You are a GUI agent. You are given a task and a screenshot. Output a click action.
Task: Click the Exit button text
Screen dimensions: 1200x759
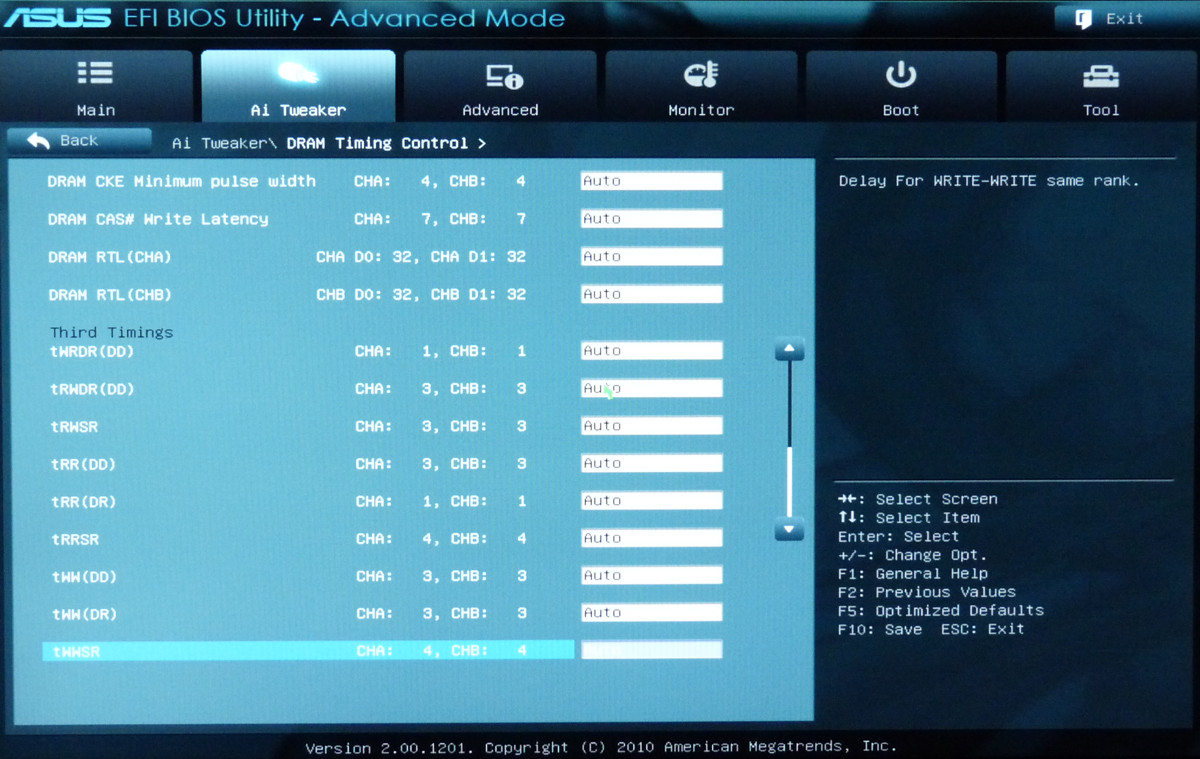[x=1124, y=18]
